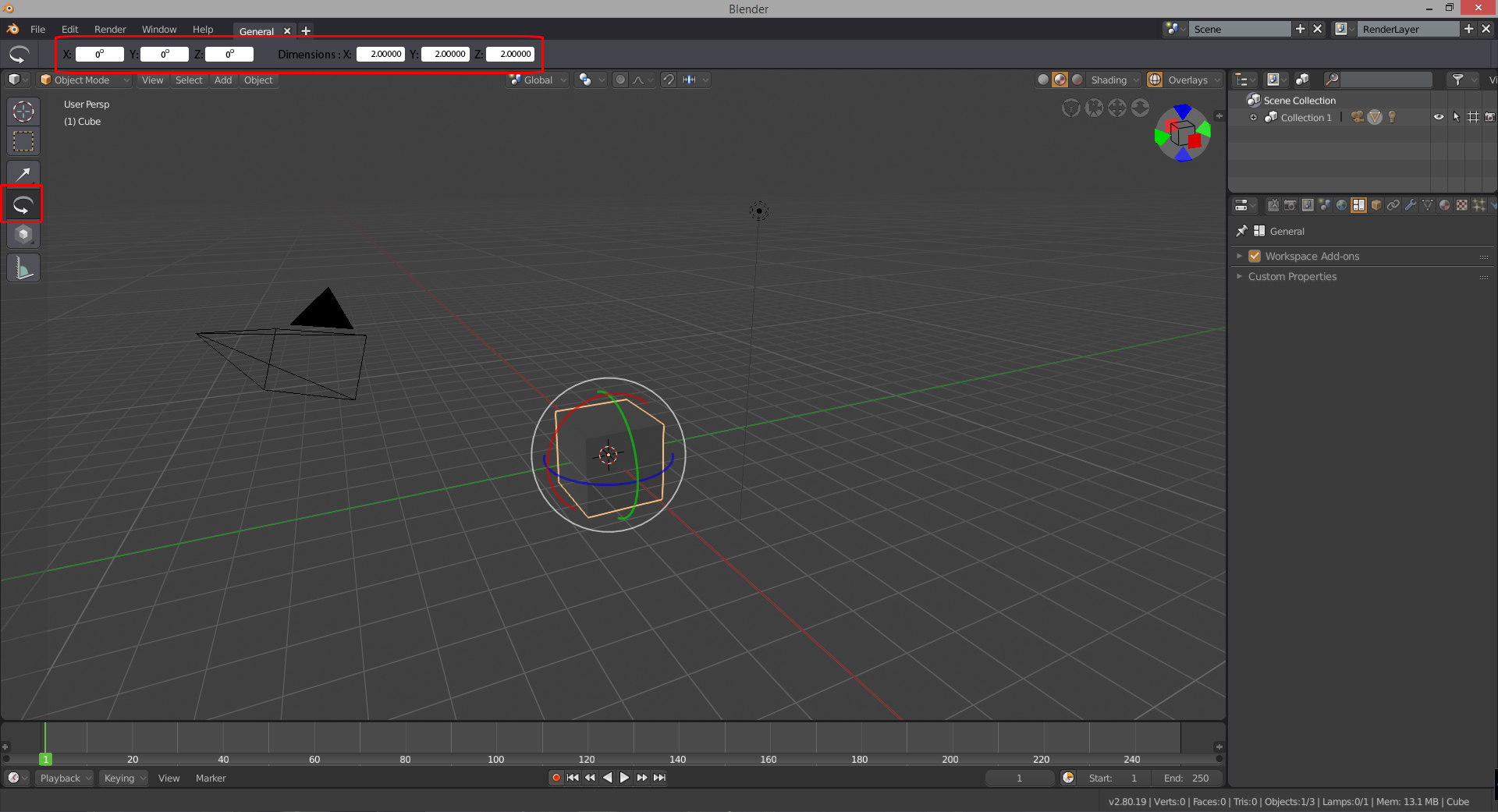The image size is (1498, 812).
Task: Select the Grab/Move arrow tool
Action: [23, 174]
